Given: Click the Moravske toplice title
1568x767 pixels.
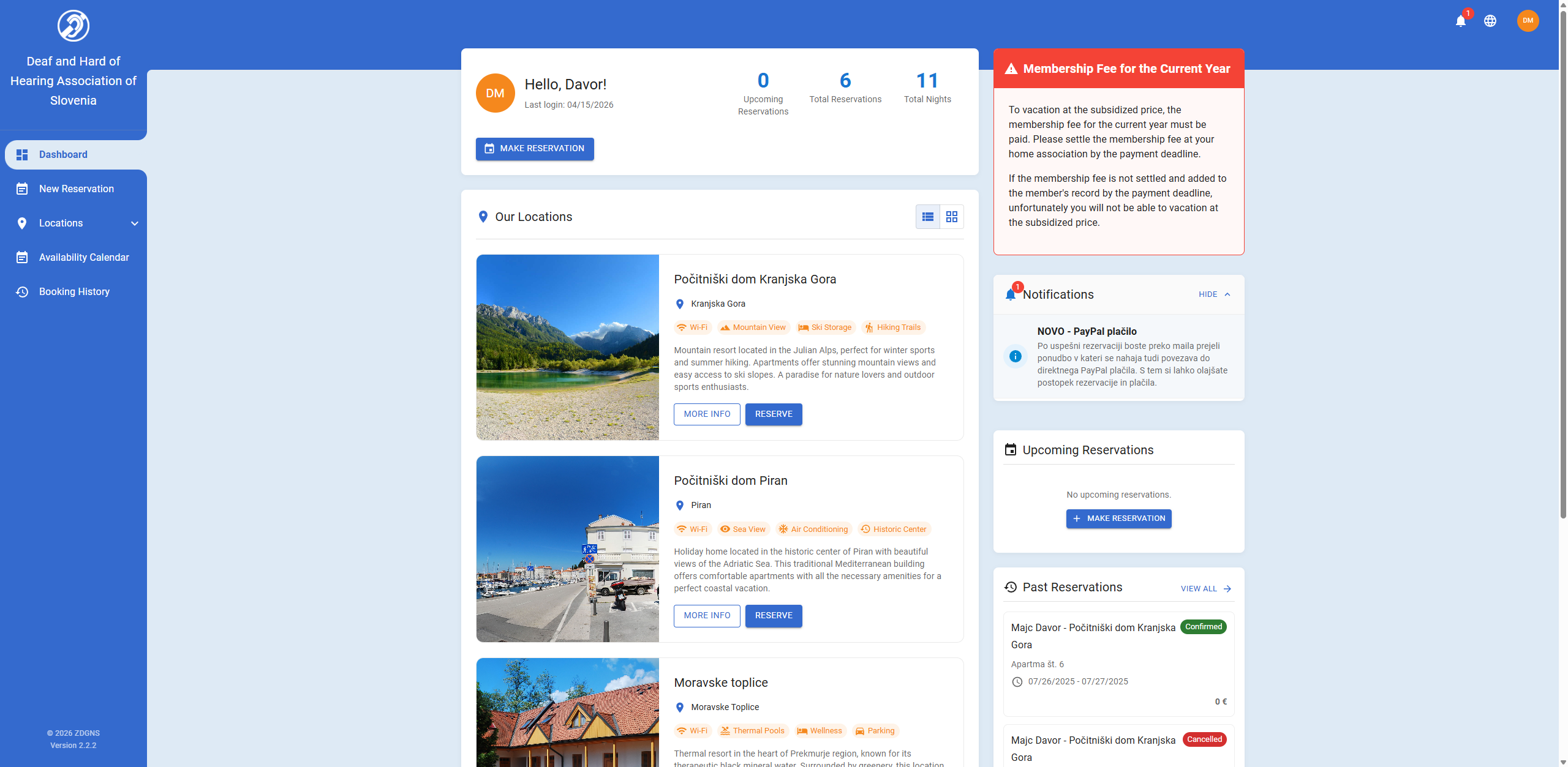Looking at the screenshot, I should click(x=721, y=683).
